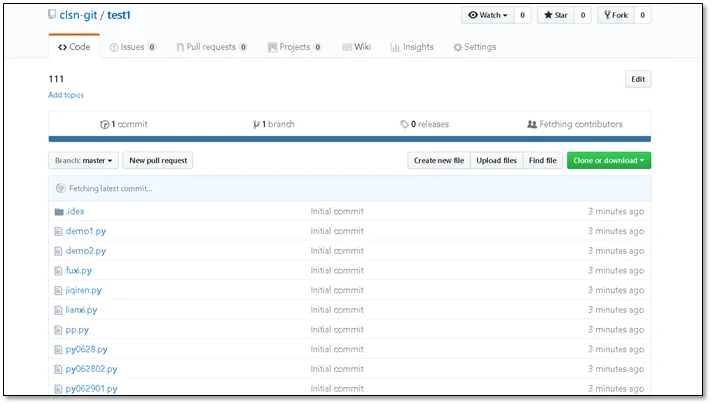
Task: Click Initial commit message in pp.py row
Action: click(337, 330)
